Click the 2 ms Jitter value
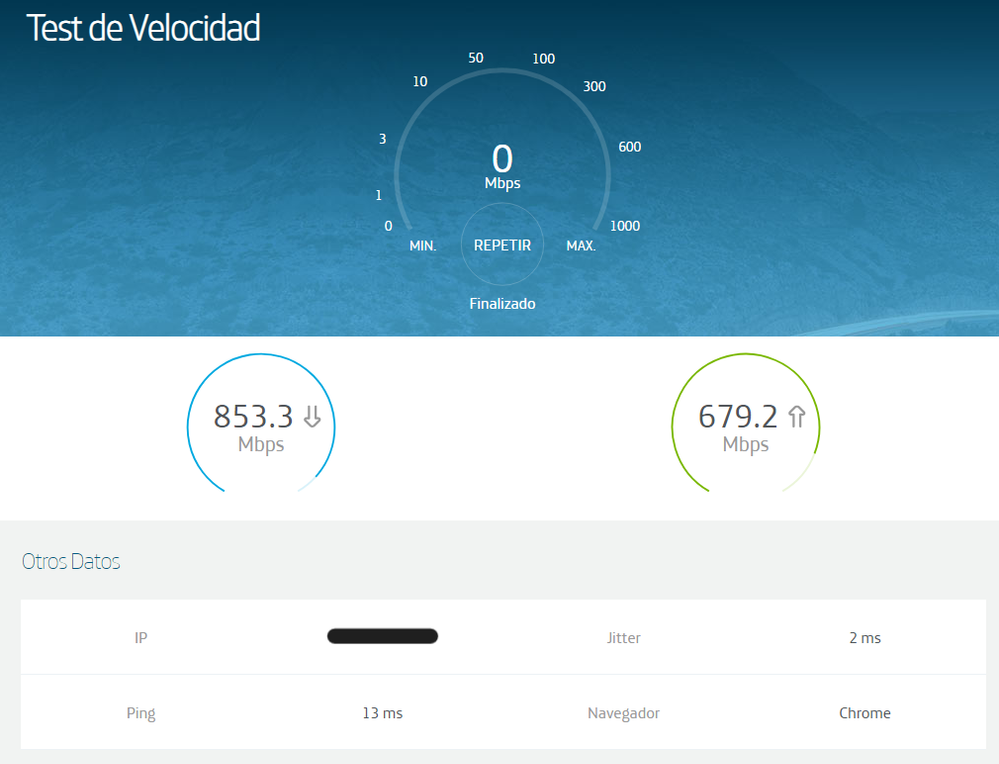This screenshot has width=999, height=764. tap(864, 637)
